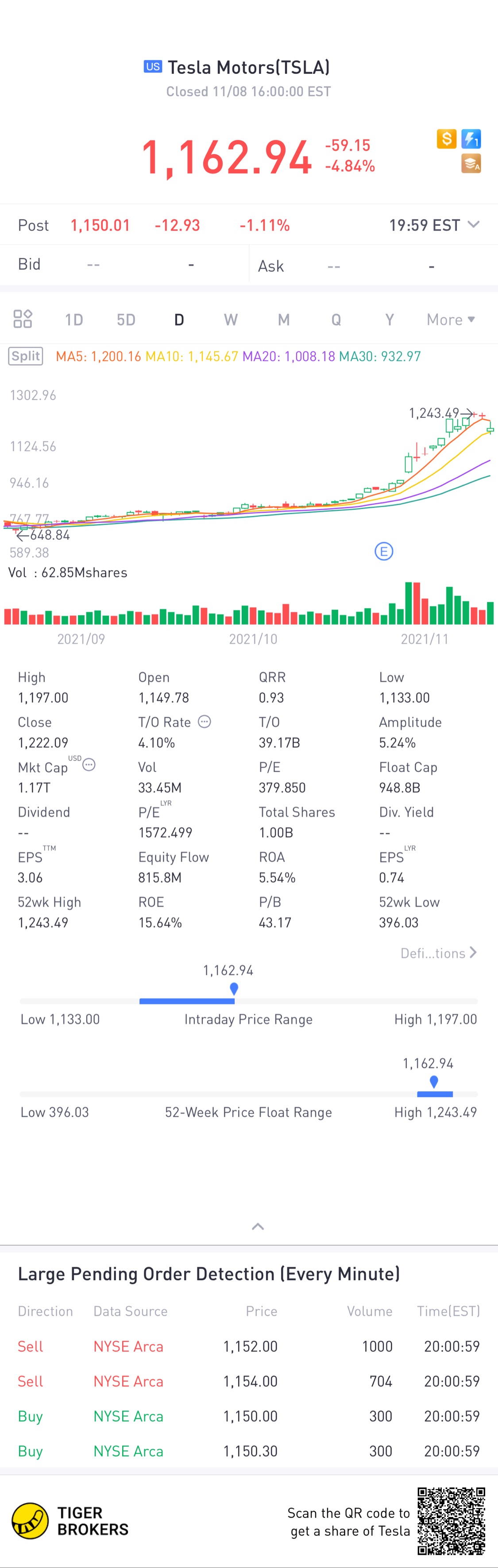Tap the Equity Flow value 815.8M
Screen dimensions: 498x1568
(x=159, y=878)
